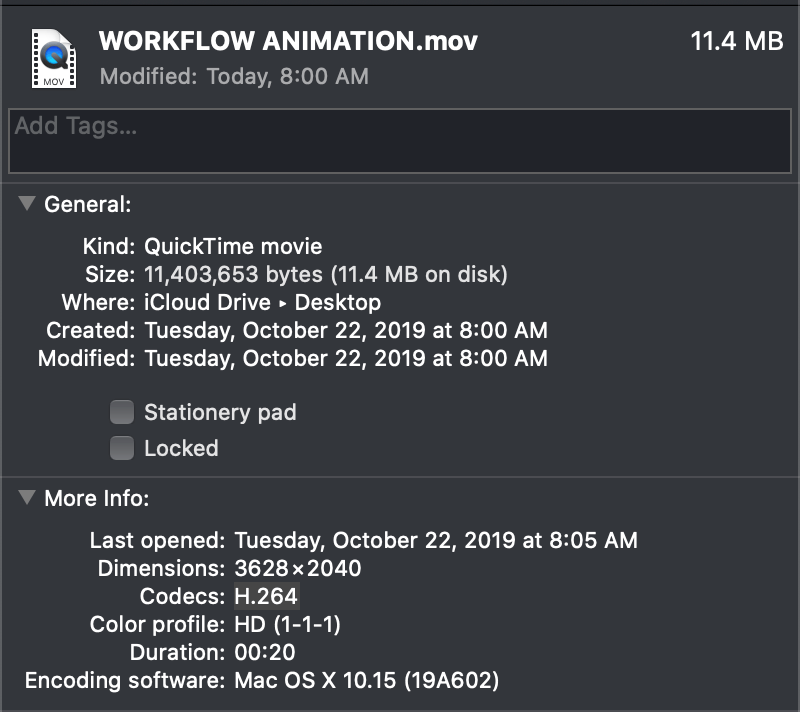Collapse the General section triangle

(x=27, y=204)
